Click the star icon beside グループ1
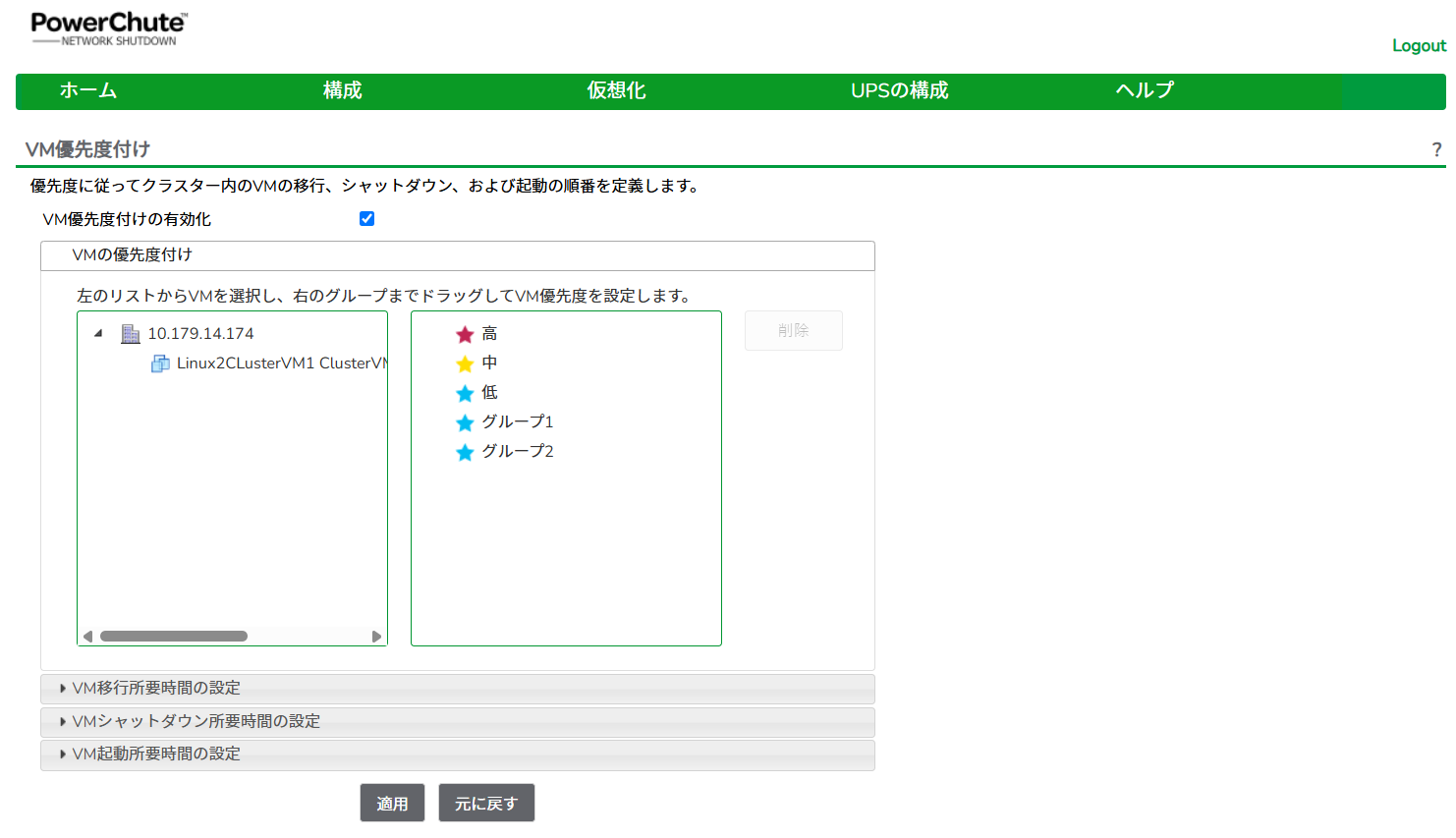Image resolution: width=1456 pixels, height=838 pixels. coord(465,422)
